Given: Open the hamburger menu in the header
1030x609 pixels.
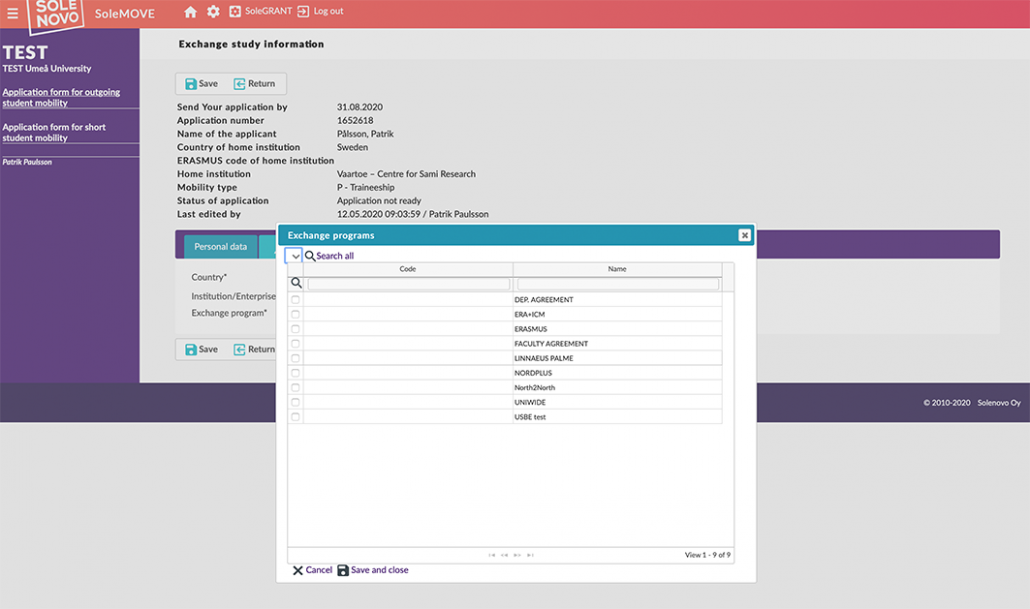Looking at the screenshot, I should 12,13.
